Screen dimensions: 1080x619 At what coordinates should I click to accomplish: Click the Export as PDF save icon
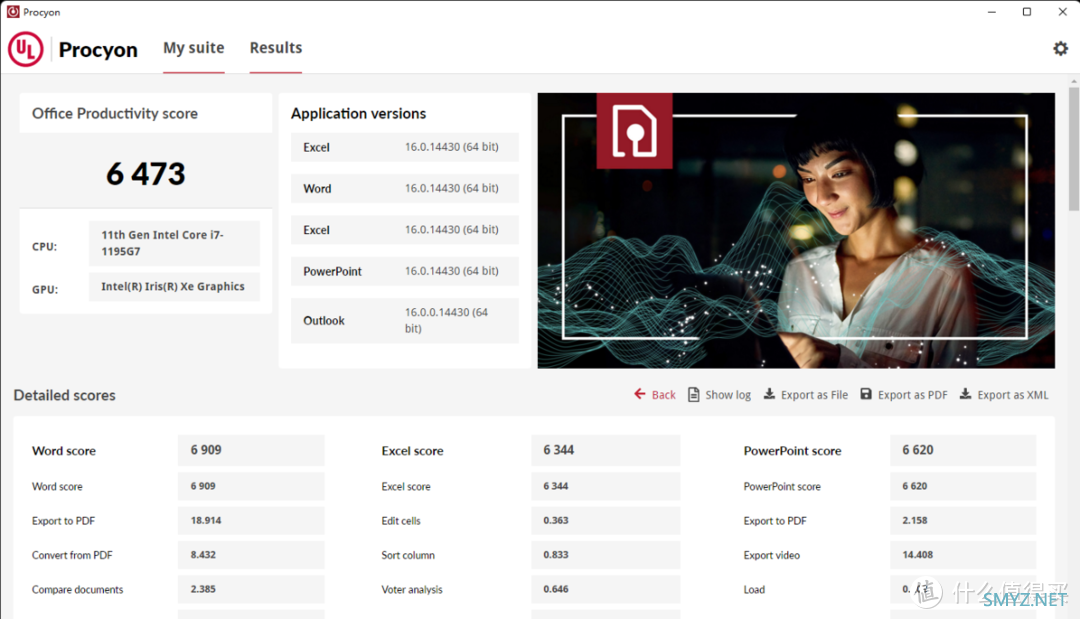pos(866,394)
